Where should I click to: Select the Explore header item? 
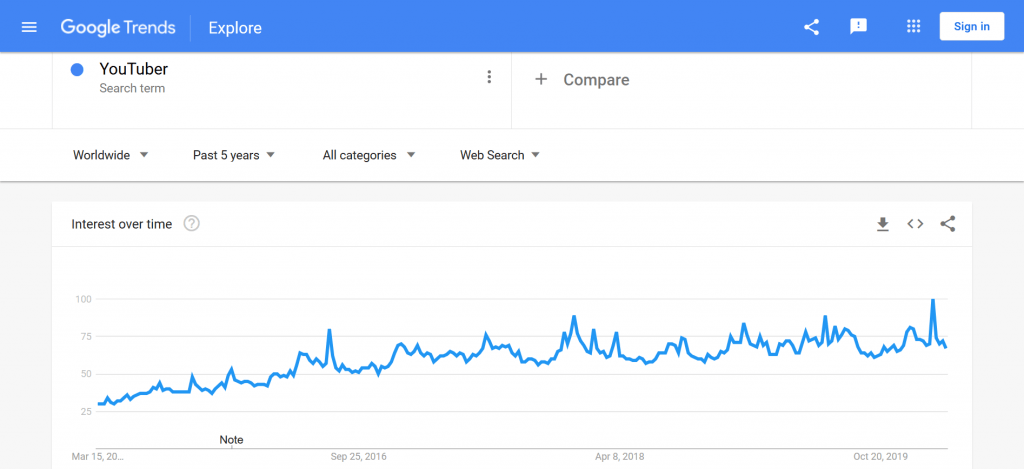point(235,28)
